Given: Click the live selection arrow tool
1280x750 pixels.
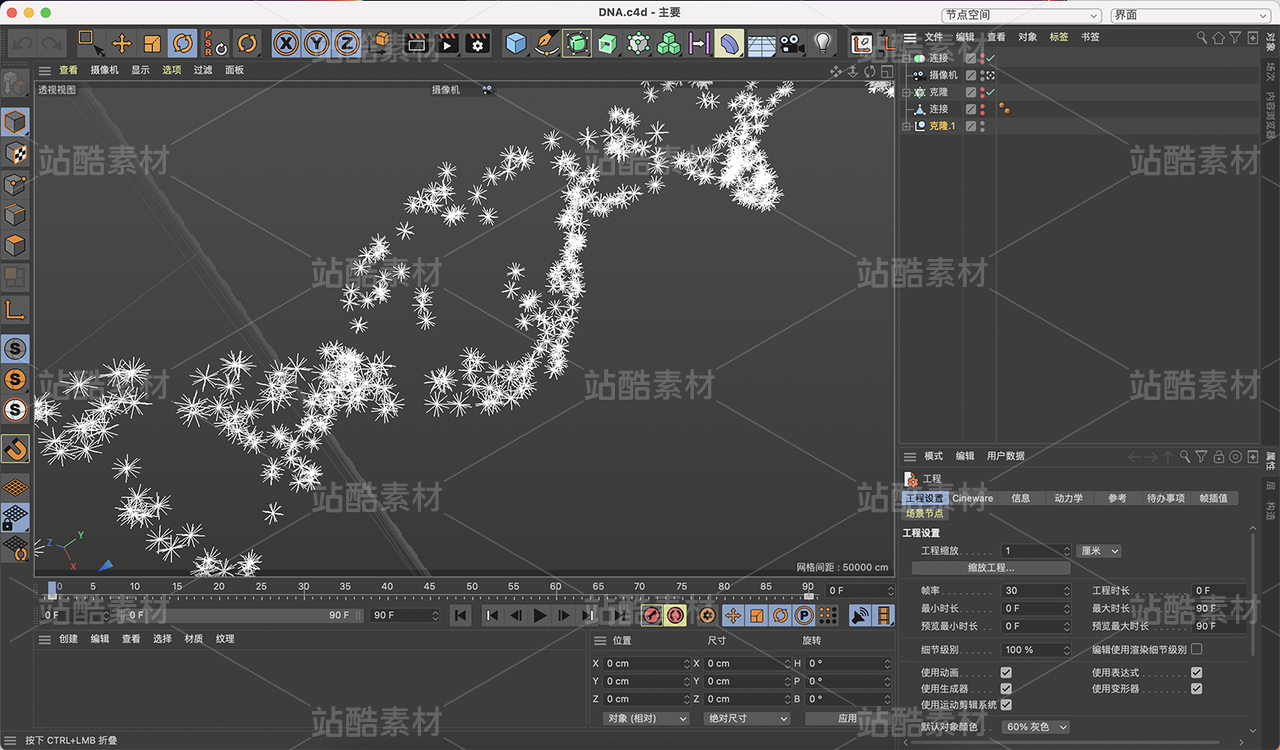Looking at the screenshot, I should [x=91, y=43].
